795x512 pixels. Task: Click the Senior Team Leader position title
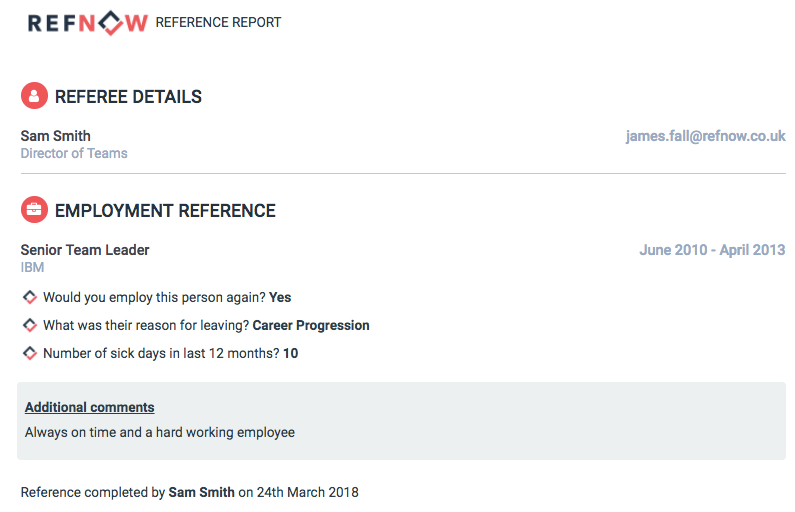pos(85,250)
